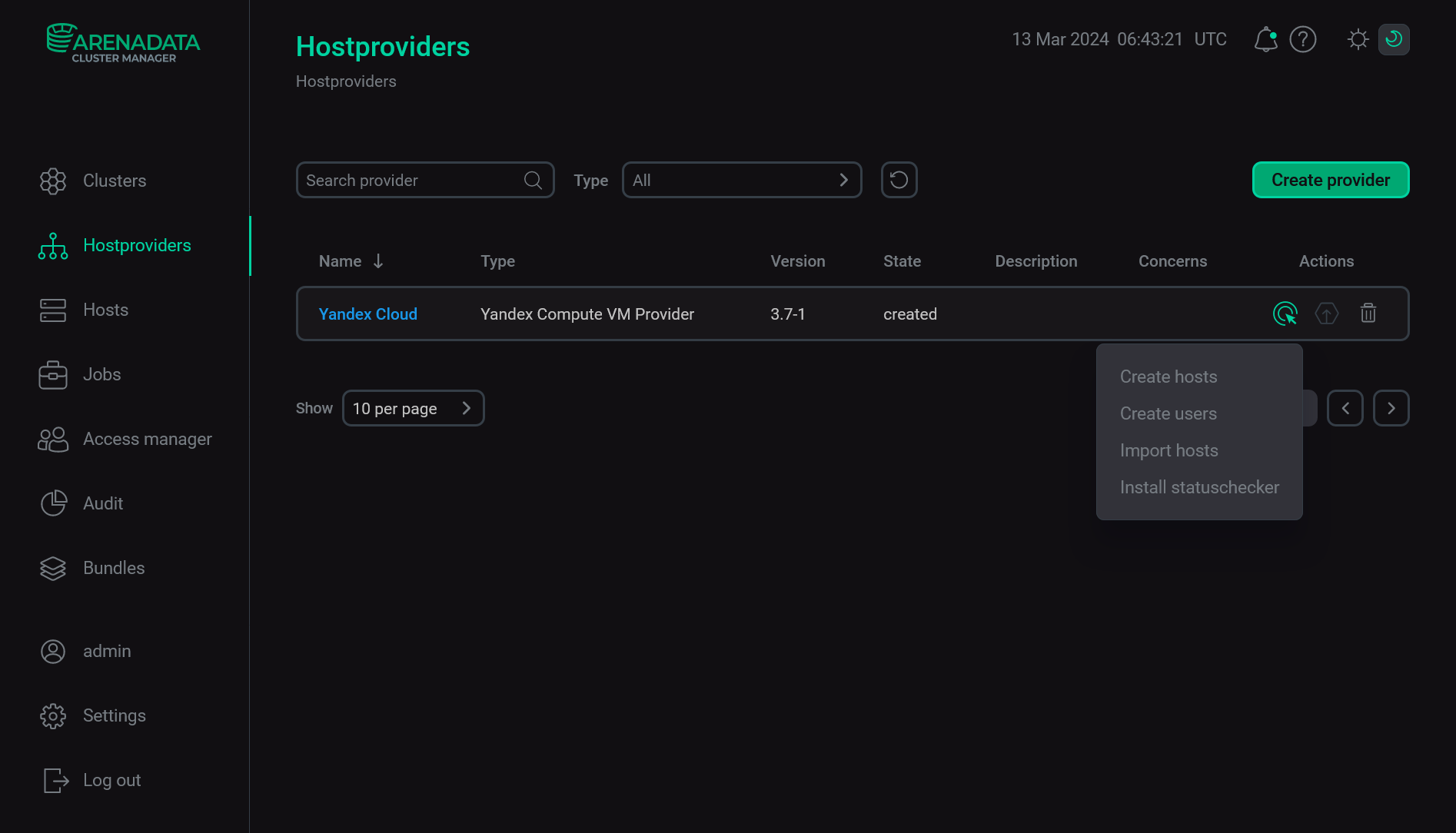
Task: Switch to light theme sun icon
Action: pyautogui.click(x=1358, y=39)
